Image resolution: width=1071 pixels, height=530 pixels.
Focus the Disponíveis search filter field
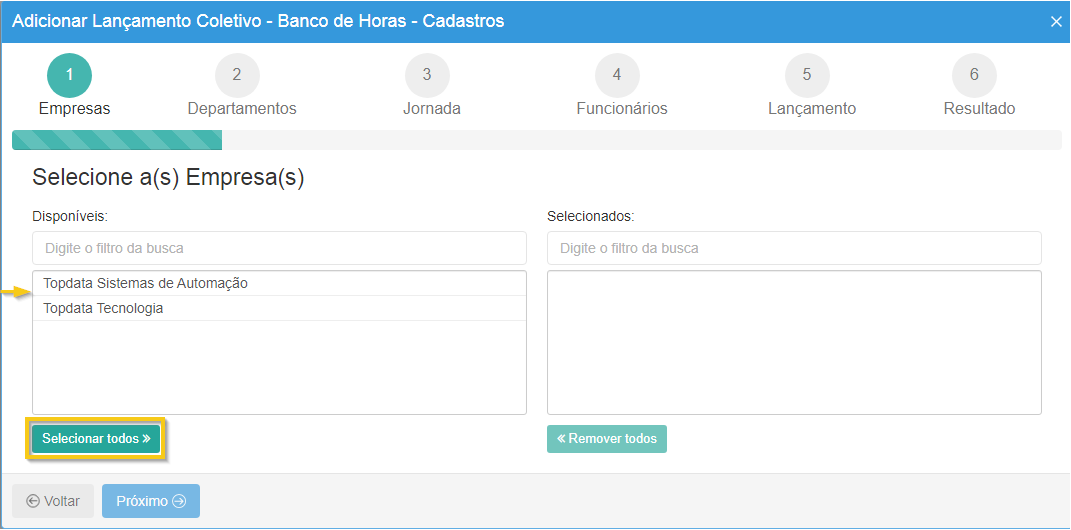click(279, 248)
